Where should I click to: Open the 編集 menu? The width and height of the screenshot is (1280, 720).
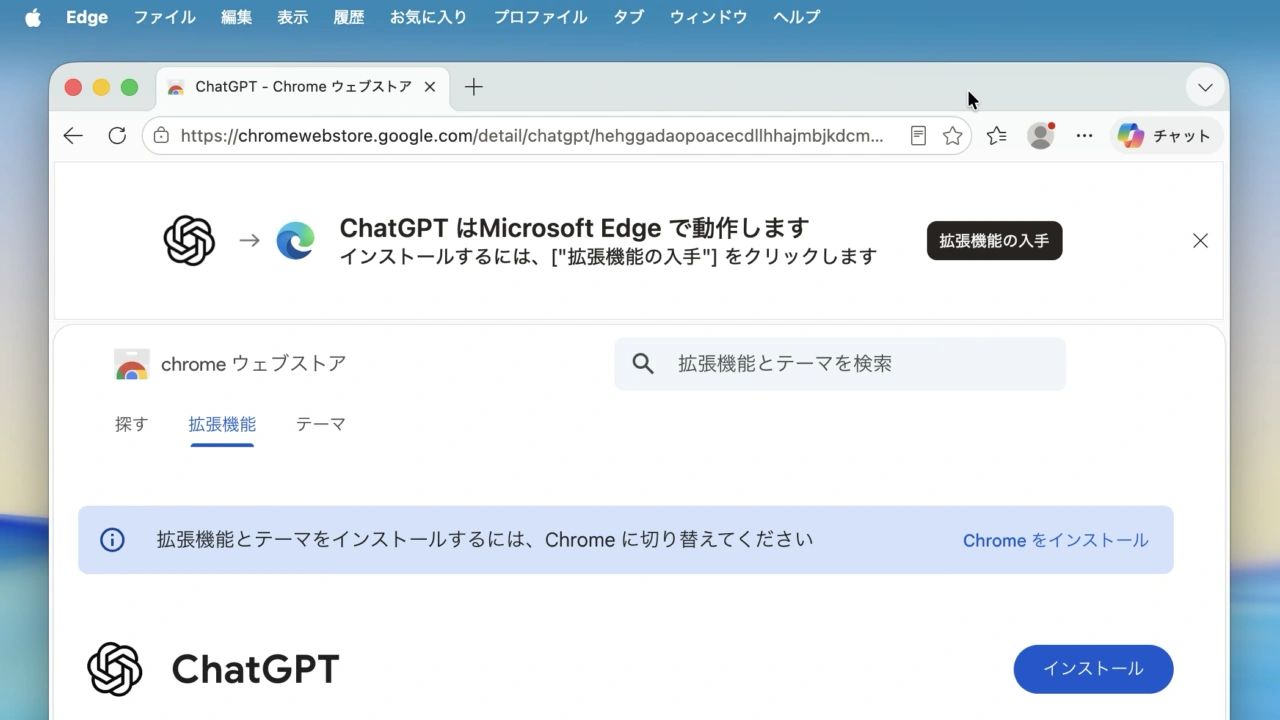pos(237,17)
